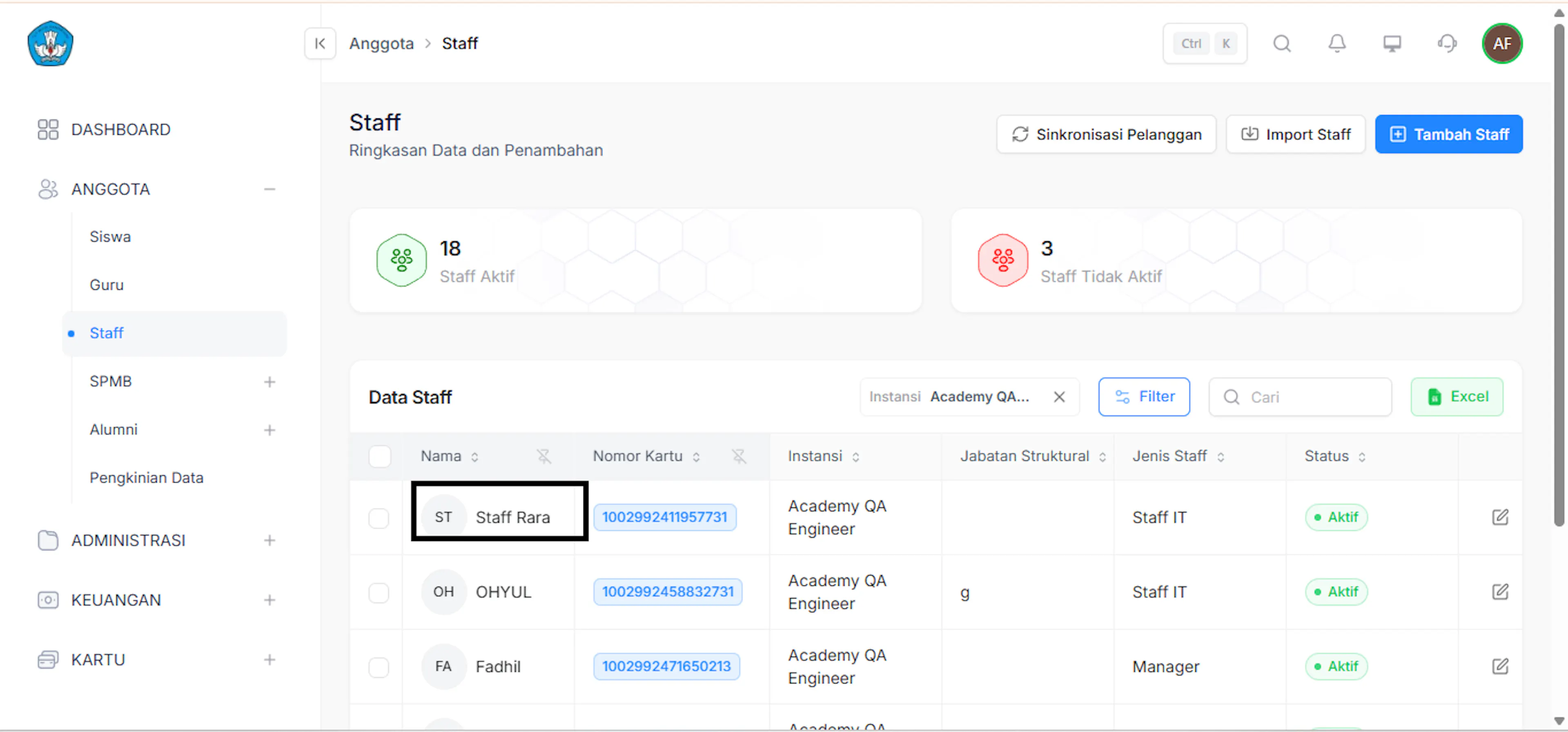Click the red Staff Tidak Aktif hexagon icon
Viewport: 1568px width, 732px height.
pyautogui.click(x=1003, y=260)
